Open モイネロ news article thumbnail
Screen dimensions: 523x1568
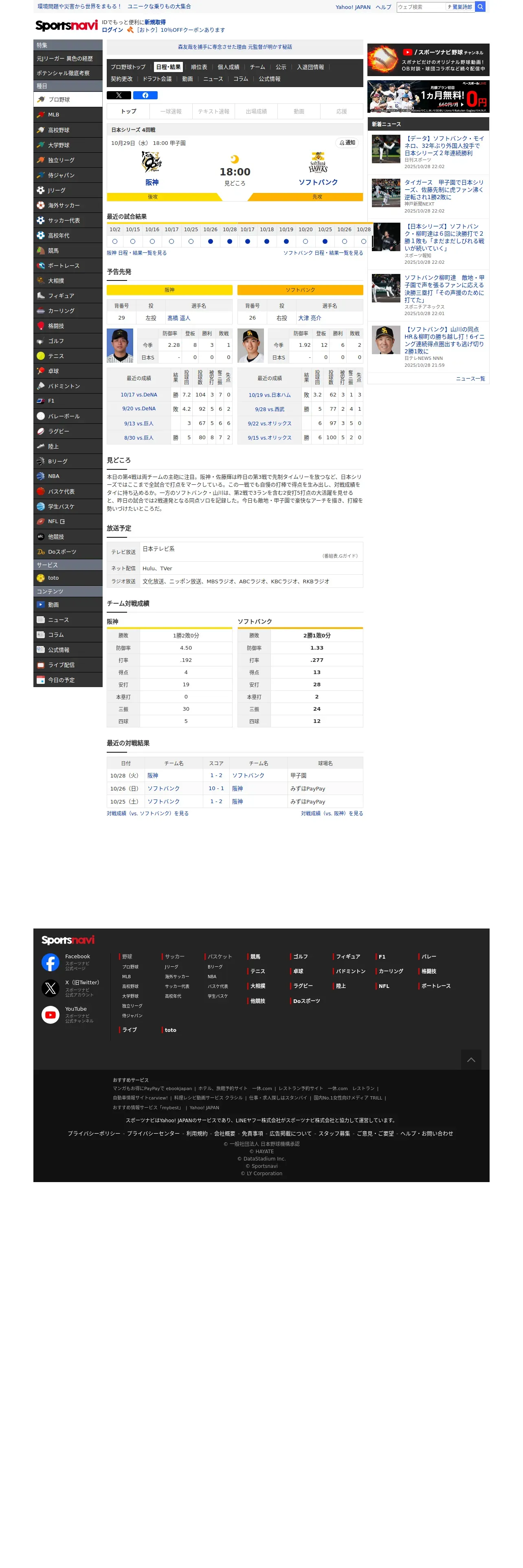point(386,149)
